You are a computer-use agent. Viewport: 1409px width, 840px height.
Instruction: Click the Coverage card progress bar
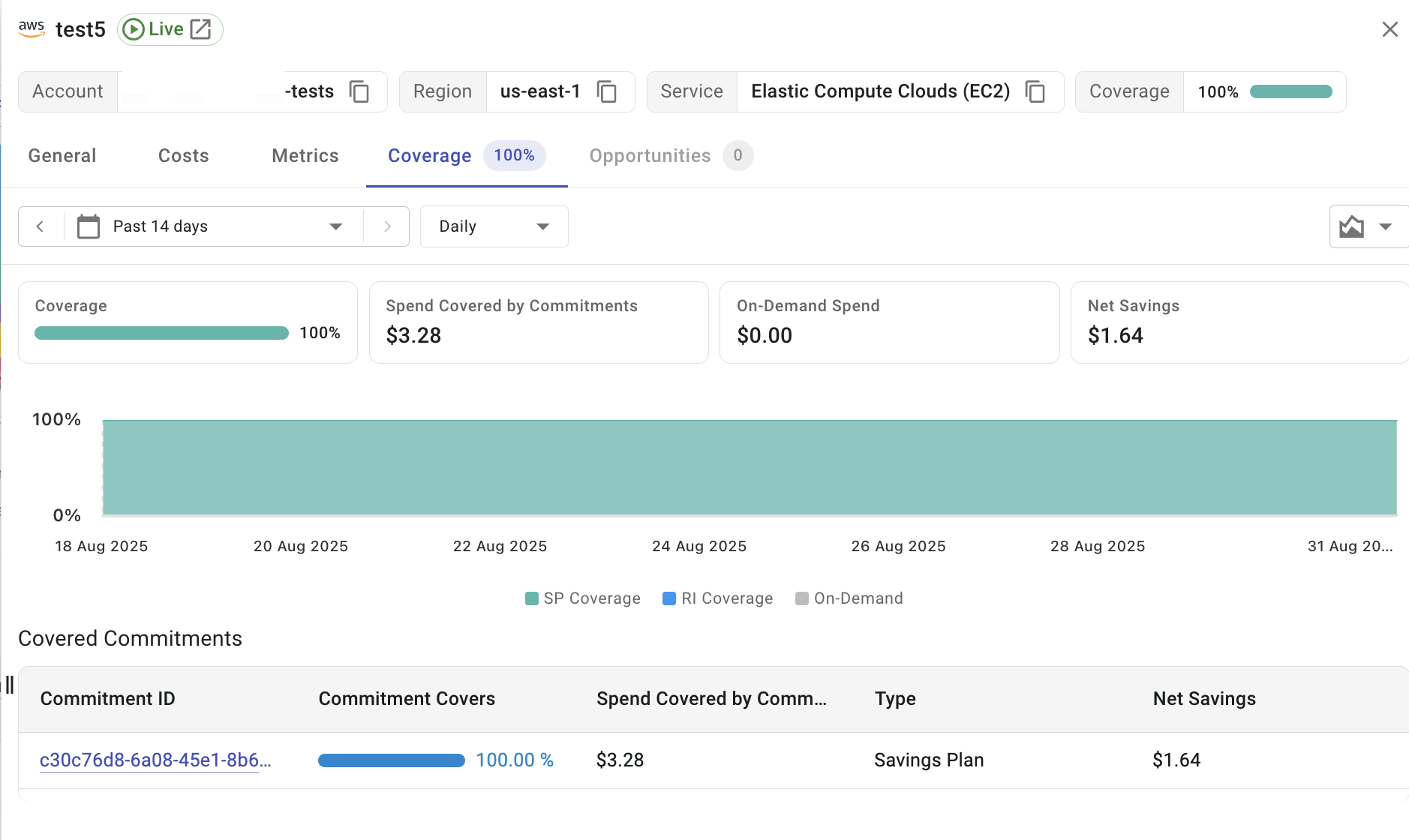(161, 333)
